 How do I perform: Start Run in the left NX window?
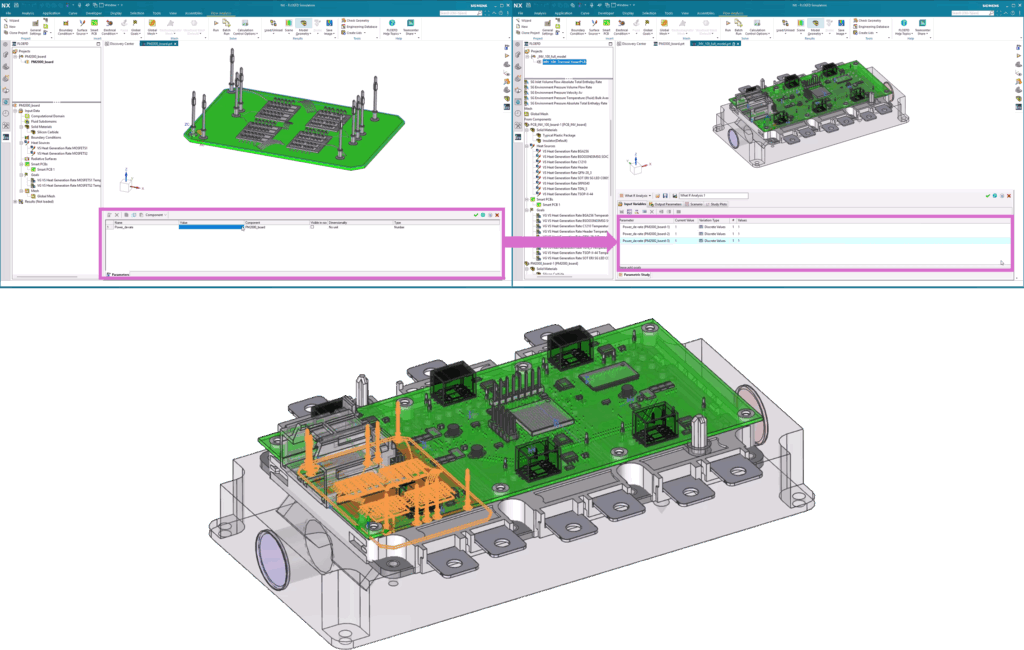click(216, 26)
